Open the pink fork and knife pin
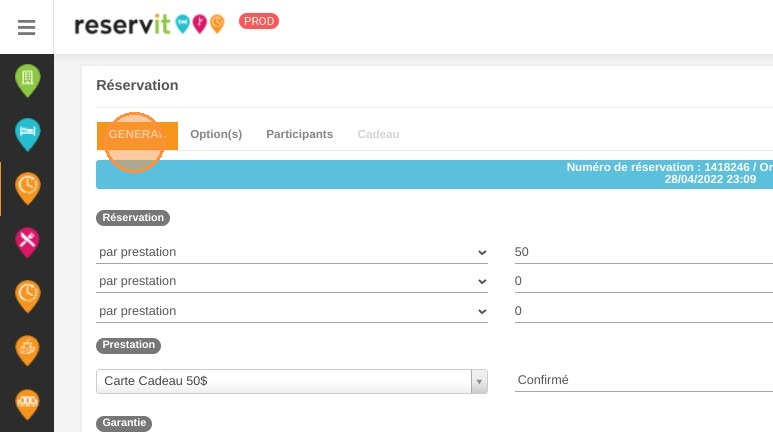773x432 pixels. pyautogui.click(x=28, y=242)
